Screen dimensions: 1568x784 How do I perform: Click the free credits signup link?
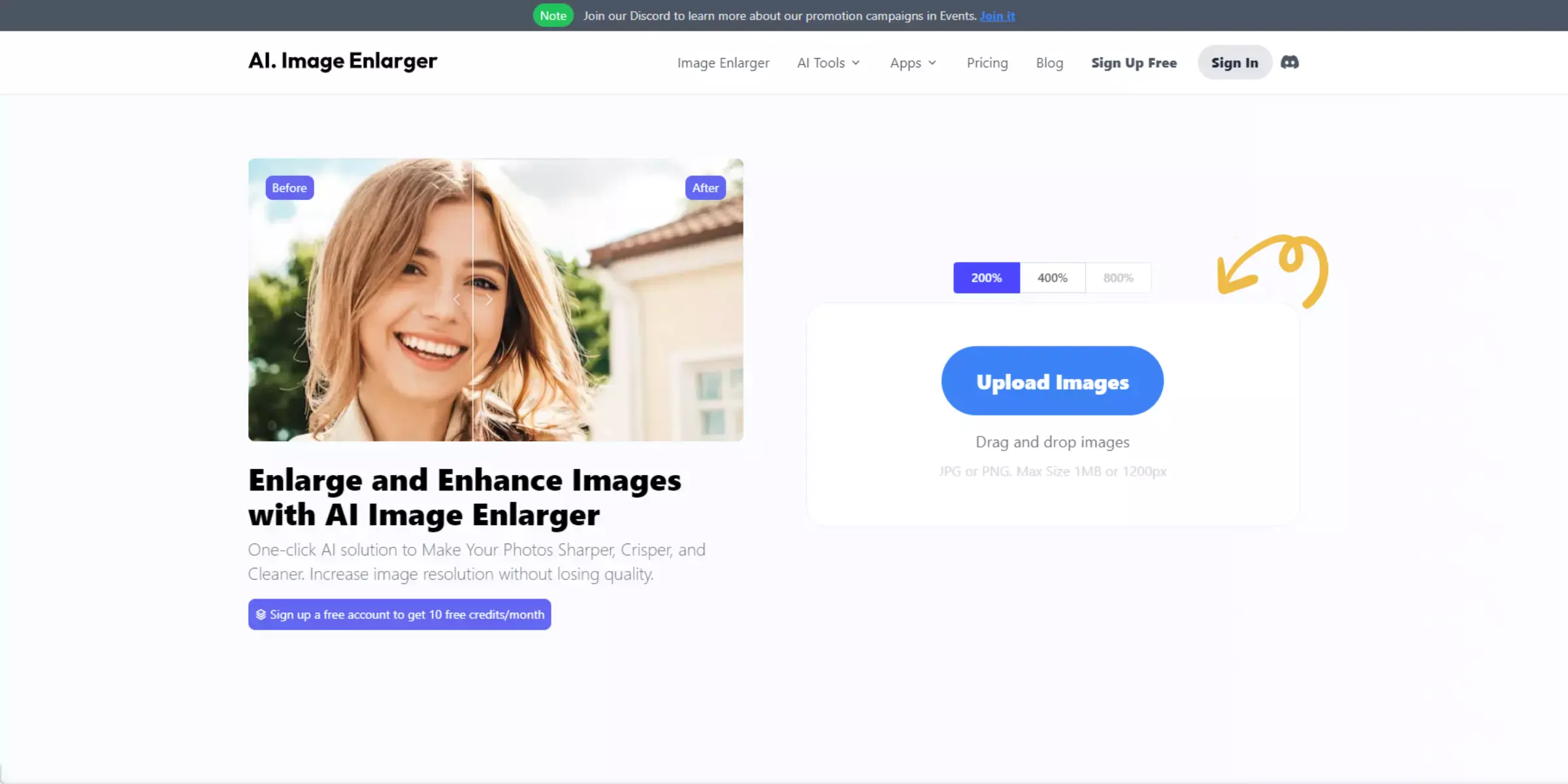[399, 614]
